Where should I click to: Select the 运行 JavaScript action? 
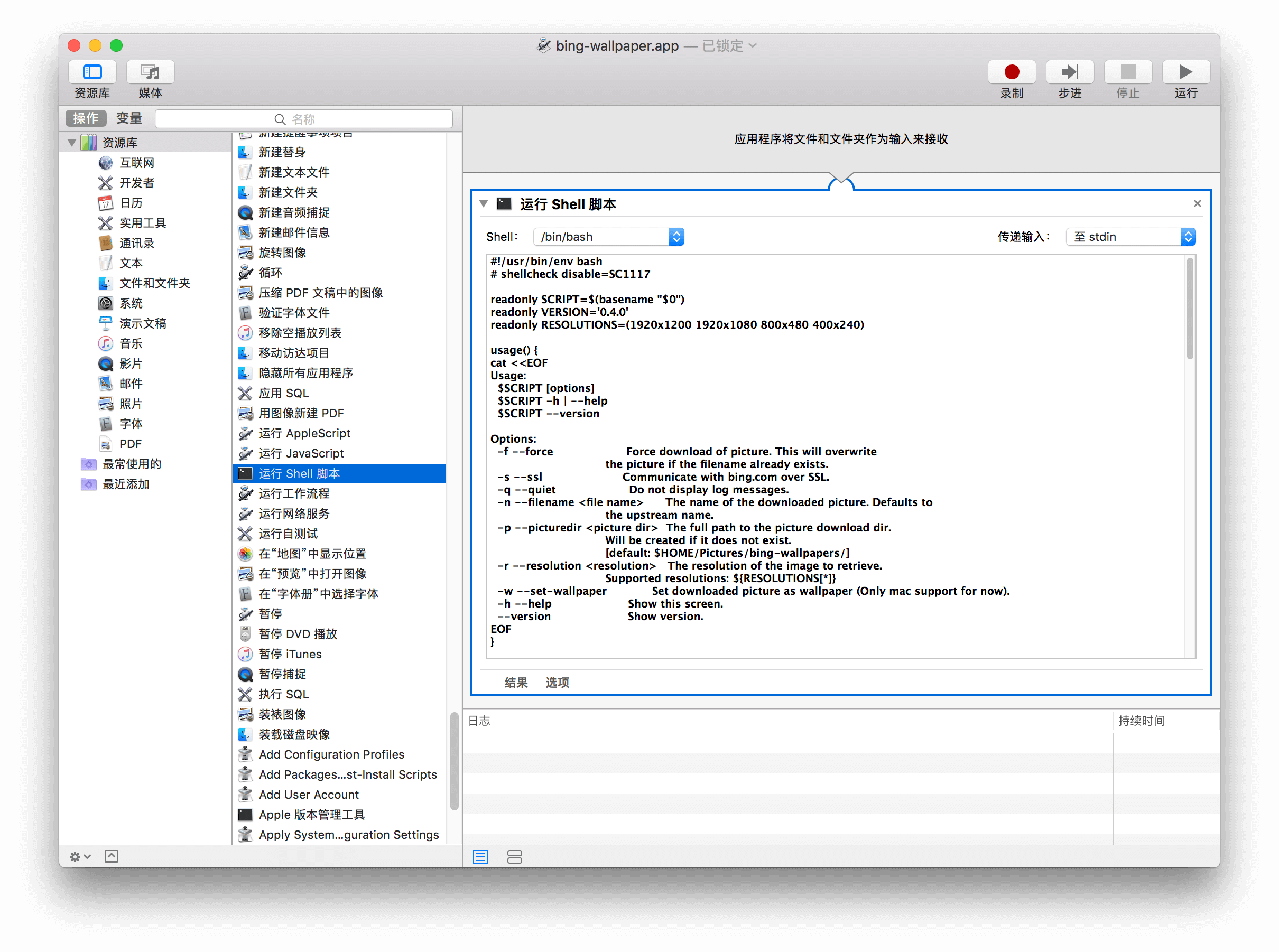click(339, 453)
